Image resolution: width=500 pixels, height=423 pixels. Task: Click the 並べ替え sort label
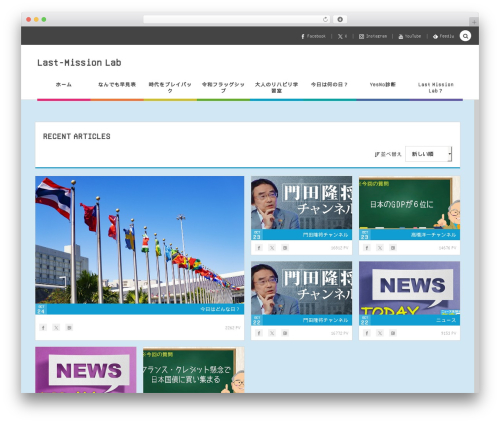tap(388, 154)
